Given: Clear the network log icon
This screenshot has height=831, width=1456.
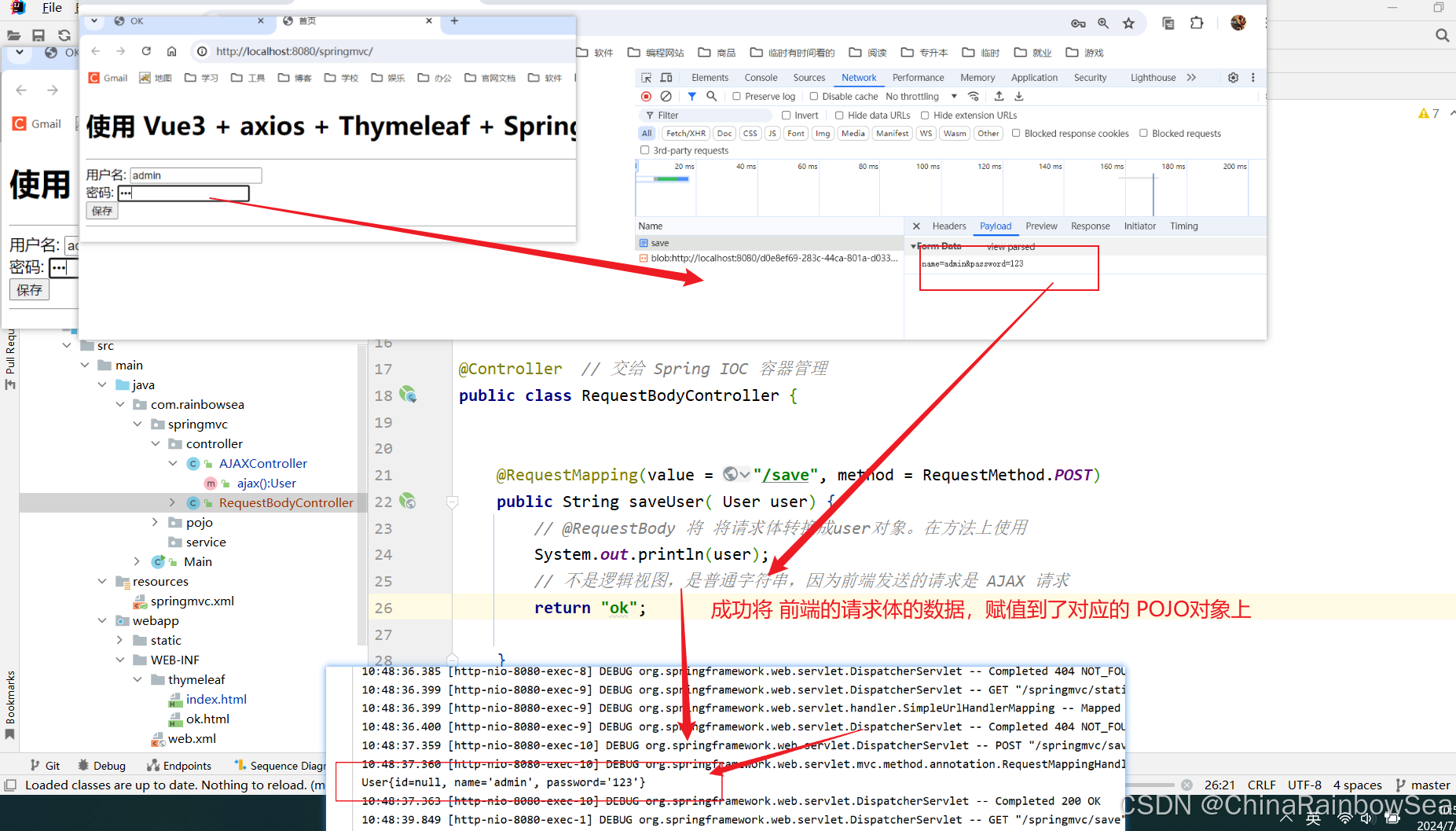Looking at the screenshot, I should tap(666, 96).
